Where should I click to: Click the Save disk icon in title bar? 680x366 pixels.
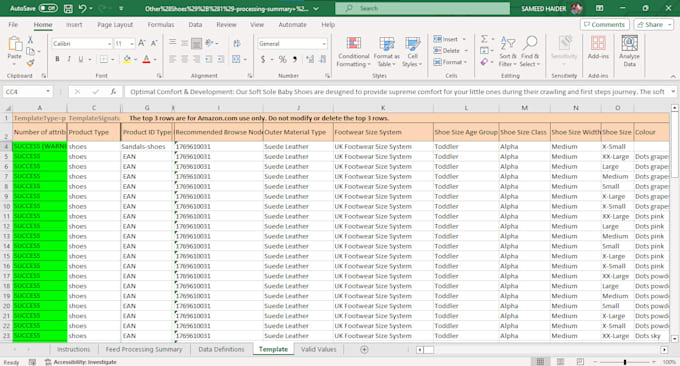point(68,8)
